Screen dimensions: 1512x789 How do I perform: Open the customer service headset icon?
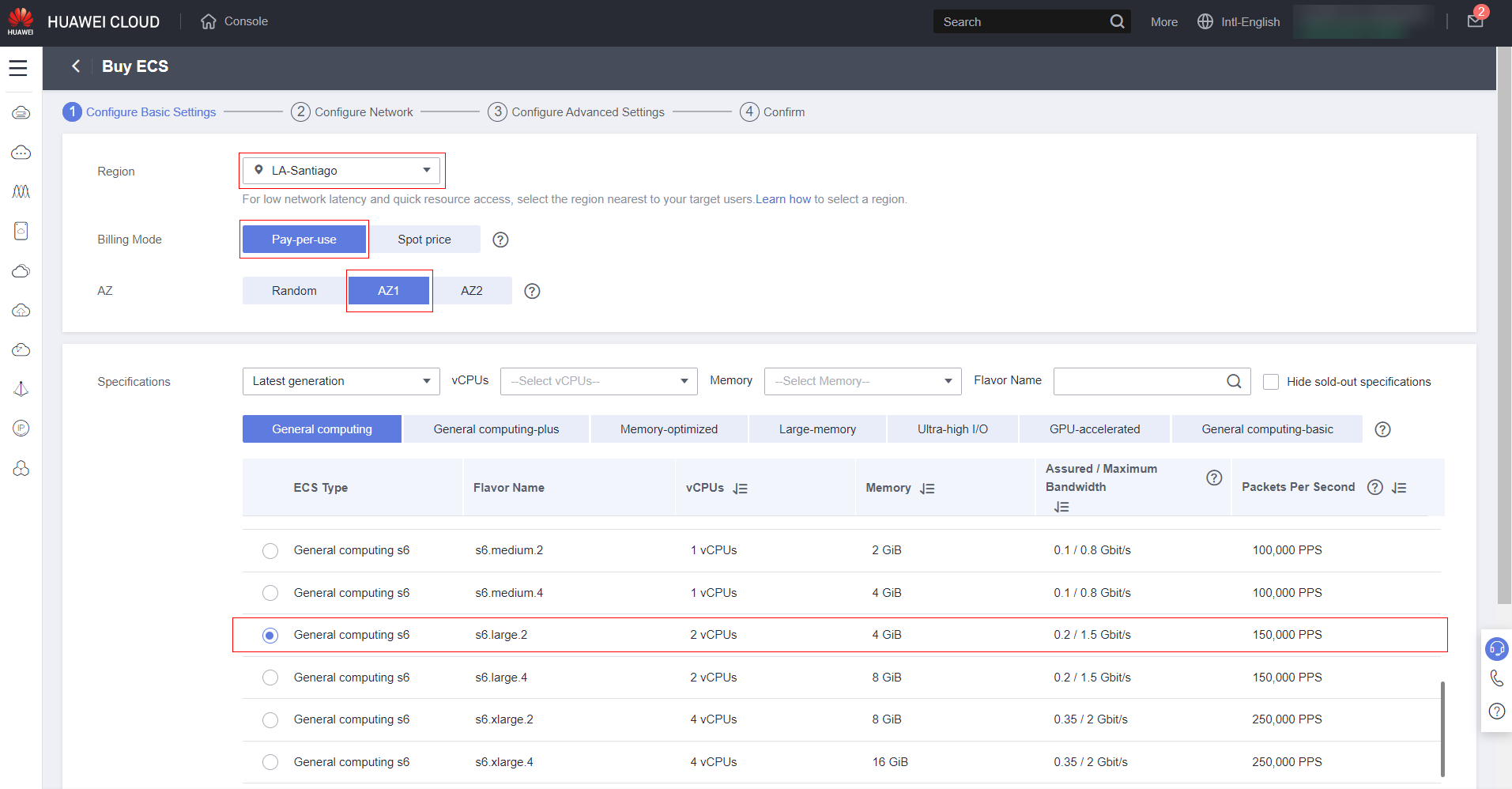(1496, 649)
